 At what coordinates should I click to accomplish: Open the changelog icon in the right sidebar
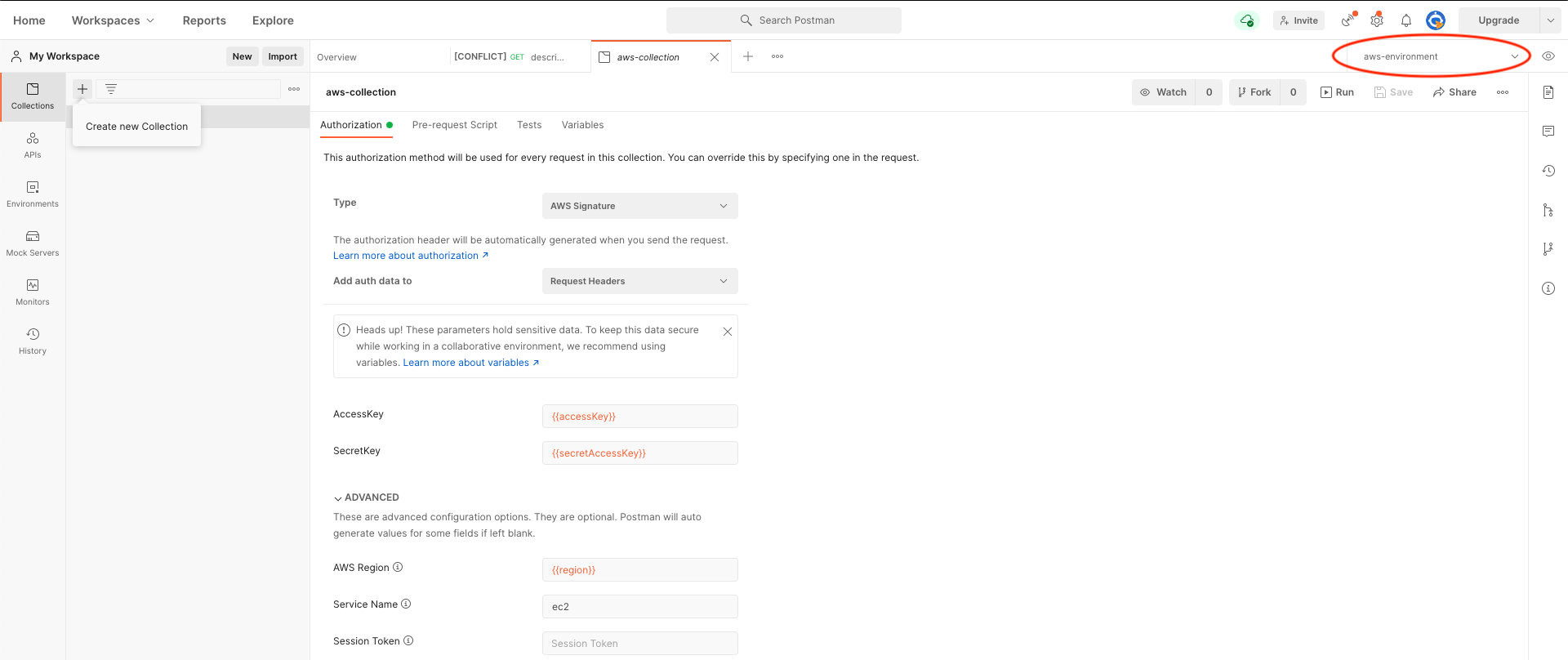(1548, 171)
